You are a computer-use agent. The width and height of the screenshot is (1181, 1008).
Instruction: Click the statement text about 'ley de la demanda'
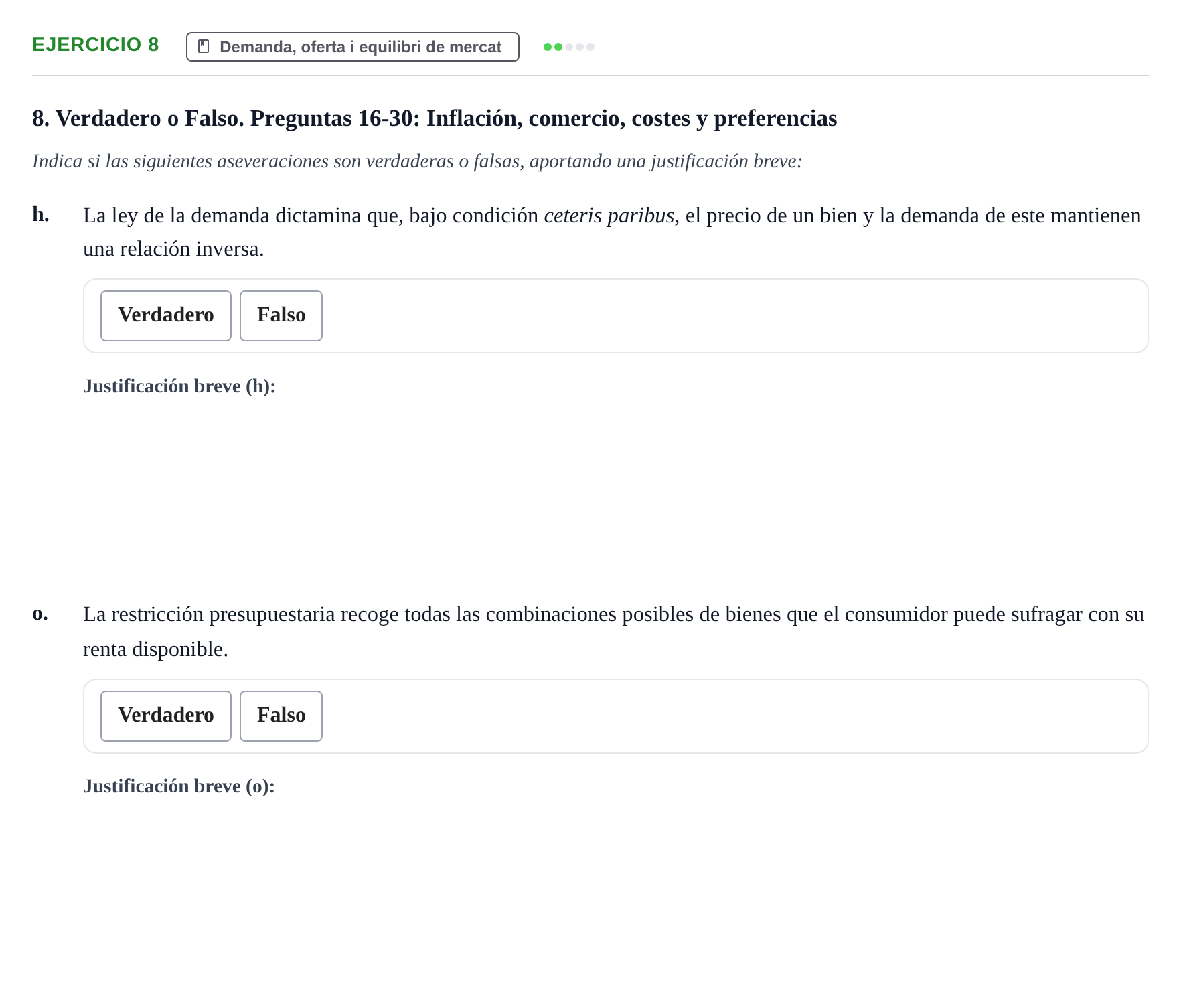(x=612, y=232)
